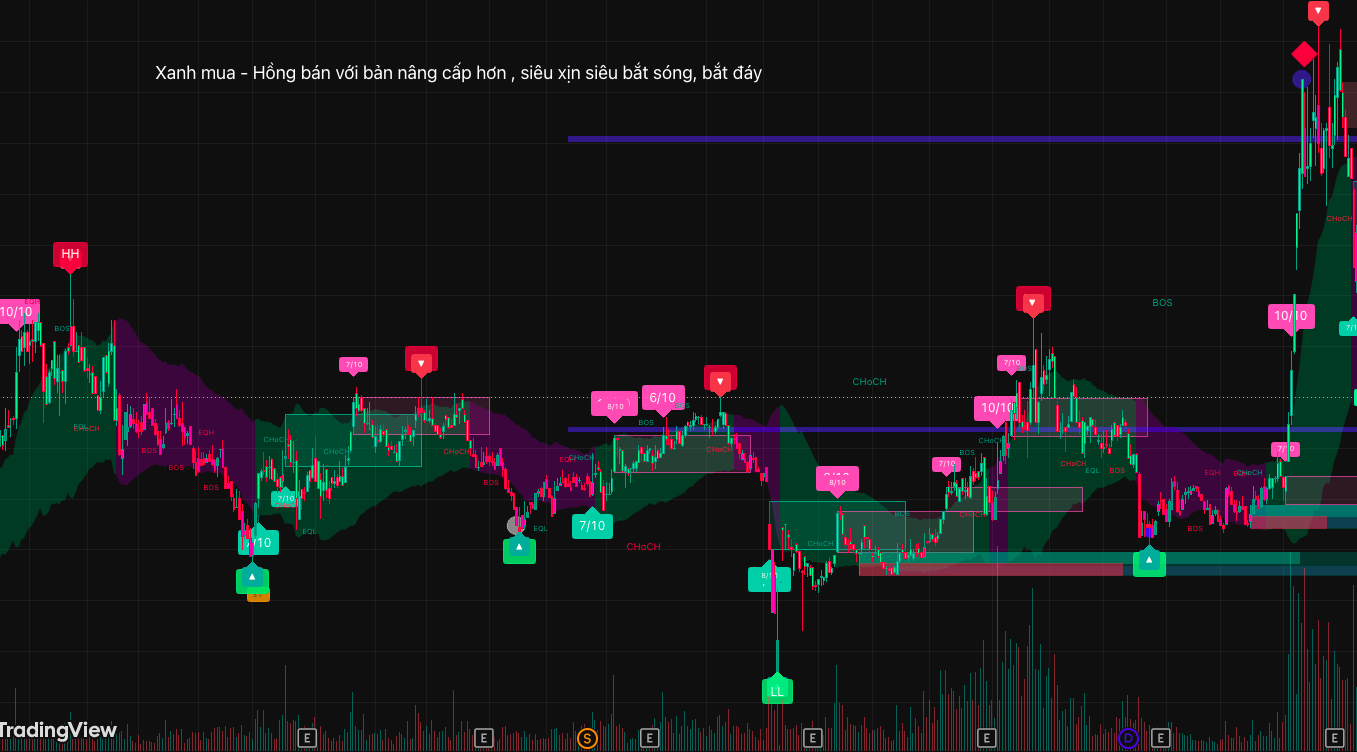Viewport: 1357px width, 752px height.
Task: Select the pink 10/10 label right of large BOS text
Action: point(1290,316)
